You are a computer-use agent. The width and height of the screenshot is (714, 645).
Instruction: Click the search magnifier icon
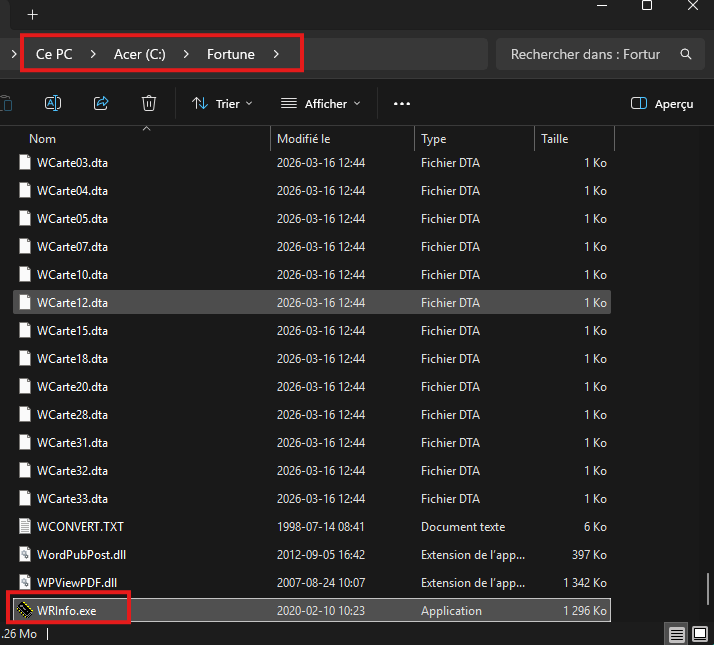pos(685,54)
